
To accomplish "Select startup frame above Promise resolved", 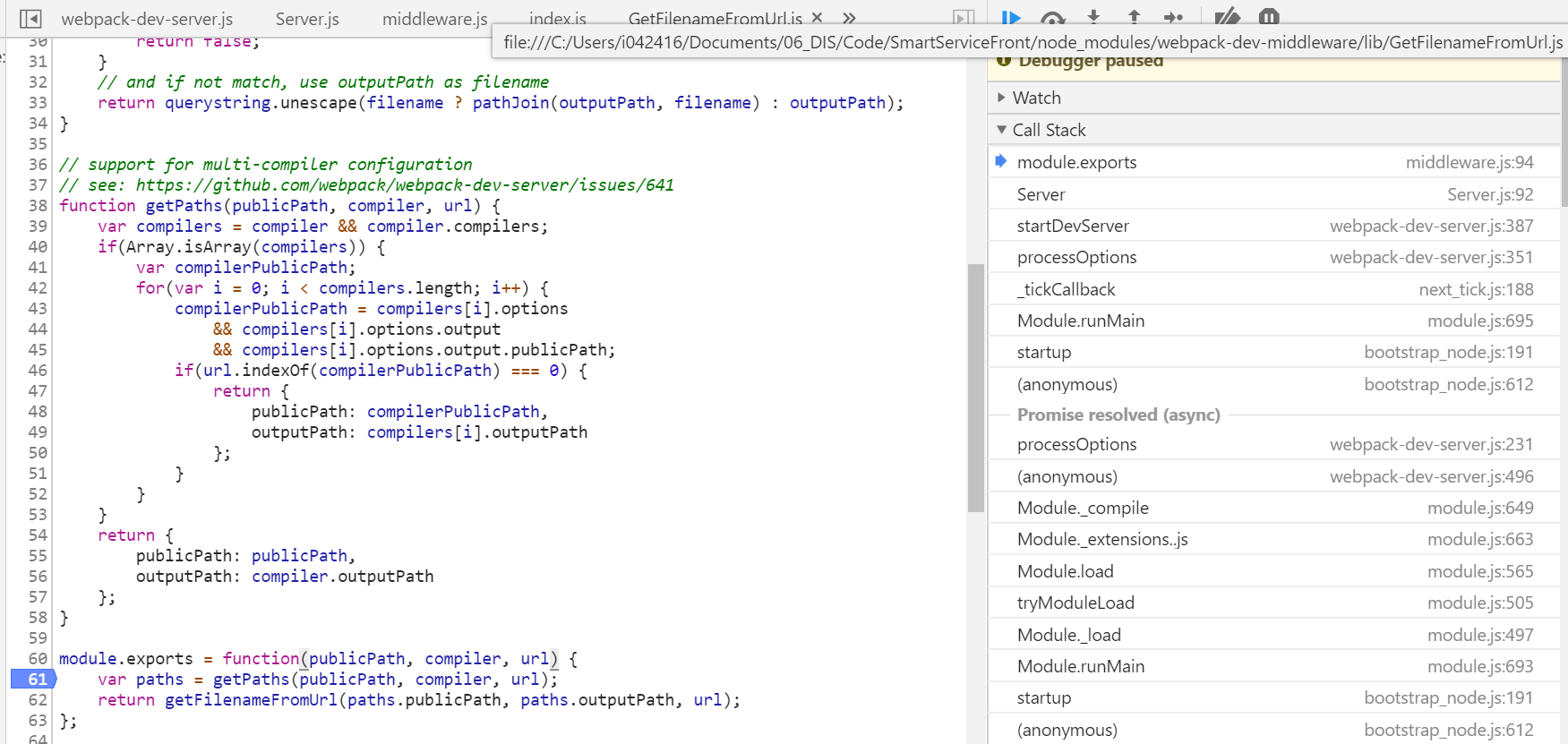I will click(1273, 352).
